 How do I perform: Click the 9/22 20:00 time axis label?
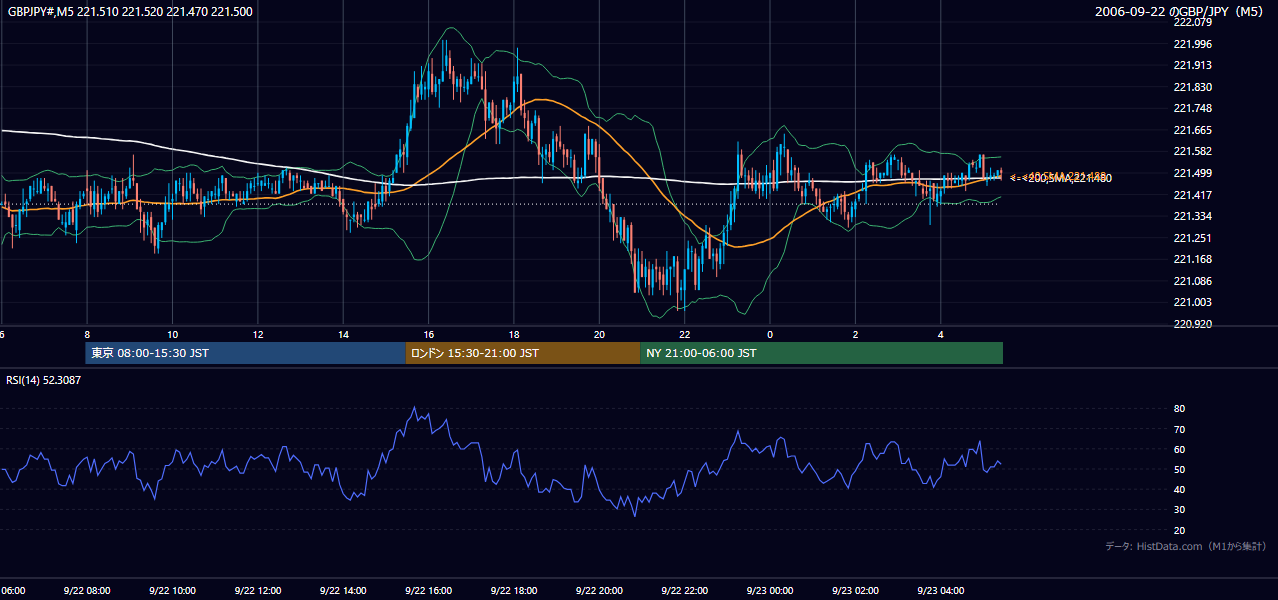(599, 591)
